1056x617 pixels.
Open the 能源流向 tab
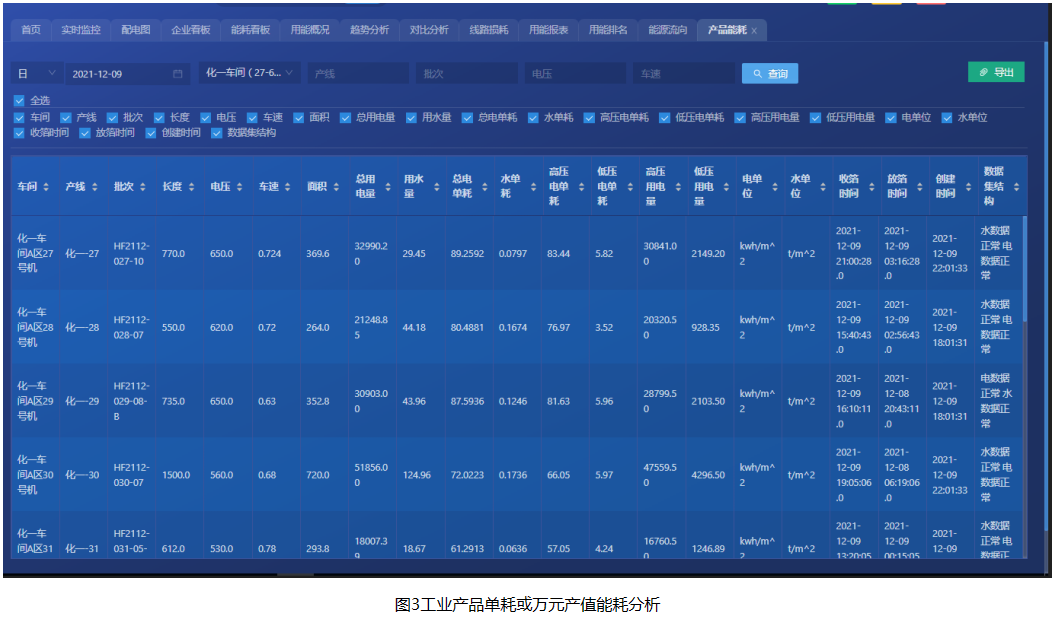[x=667, y=30]
